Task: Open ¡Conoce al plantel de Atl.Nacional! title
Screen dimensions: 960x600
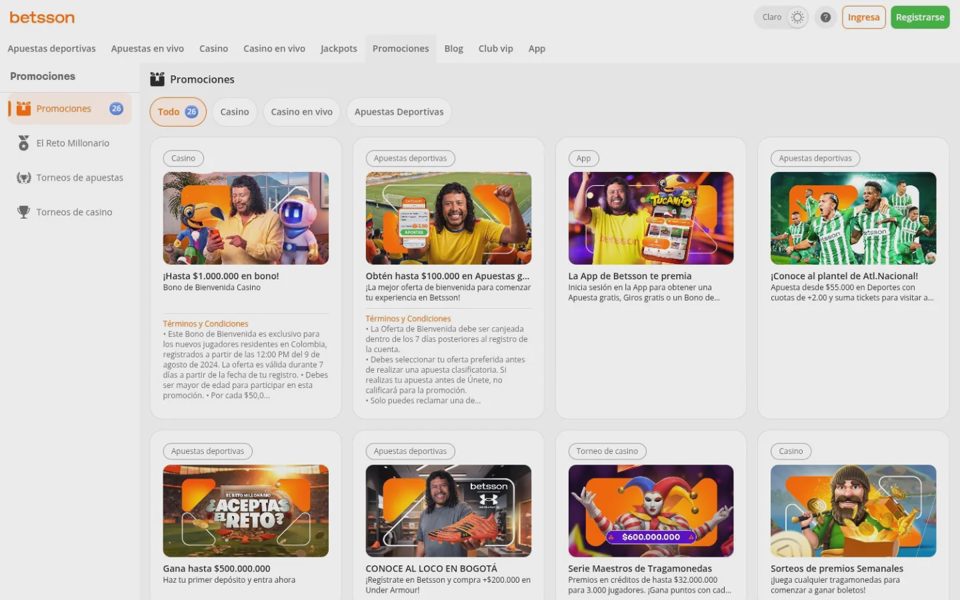Action: pos(844,276)
